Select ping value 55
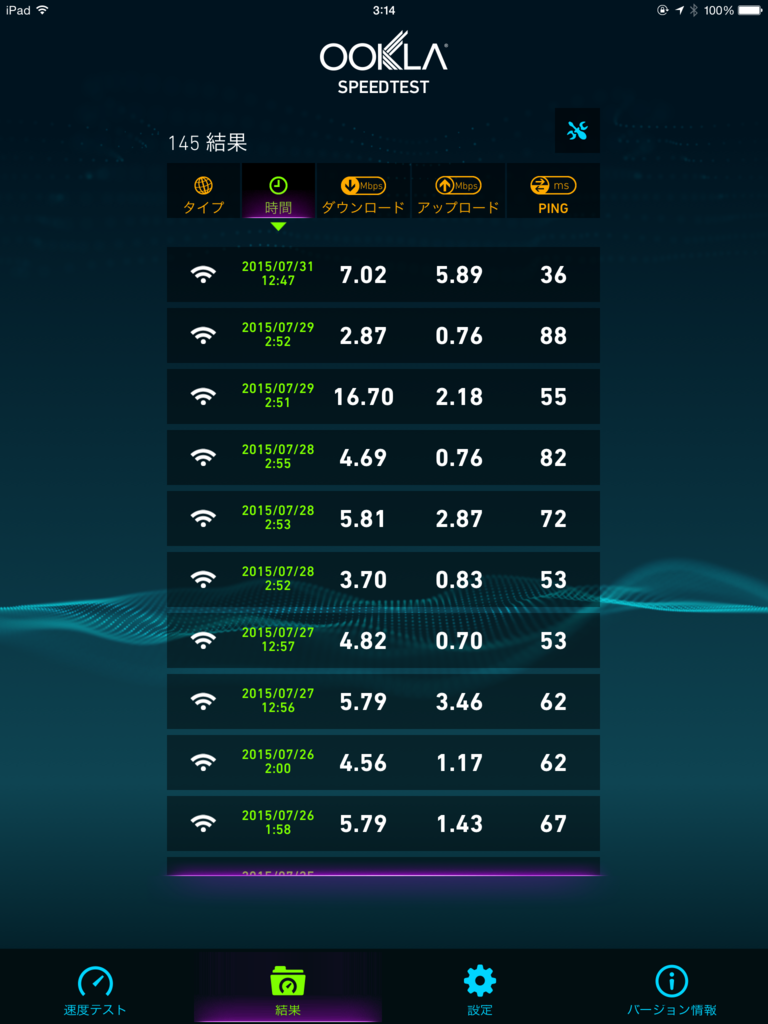Viewport: 768px width, 1024px height. tap(553, 397)
